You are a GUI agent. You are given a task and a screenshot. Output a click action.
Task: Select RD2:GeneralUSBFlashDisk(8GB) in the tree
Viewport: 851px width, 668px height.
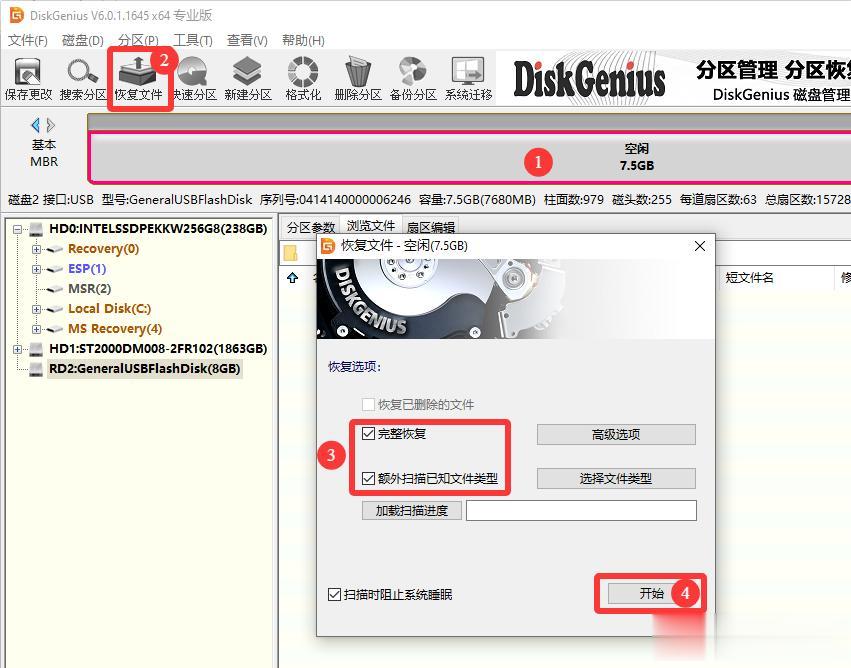click(144, 368)
